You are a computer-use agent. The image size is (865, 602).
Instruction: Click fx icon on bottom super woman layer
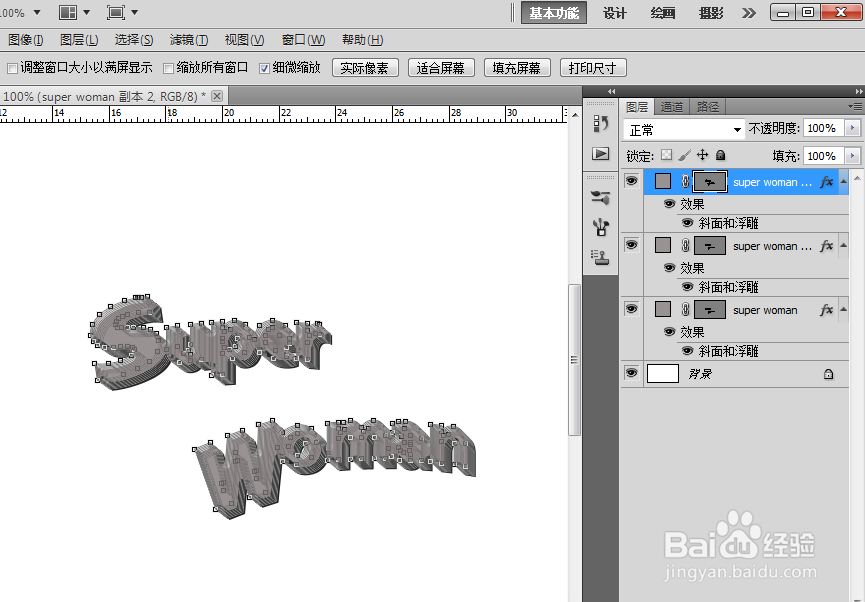pyautogui.click(x=826, y=310)
